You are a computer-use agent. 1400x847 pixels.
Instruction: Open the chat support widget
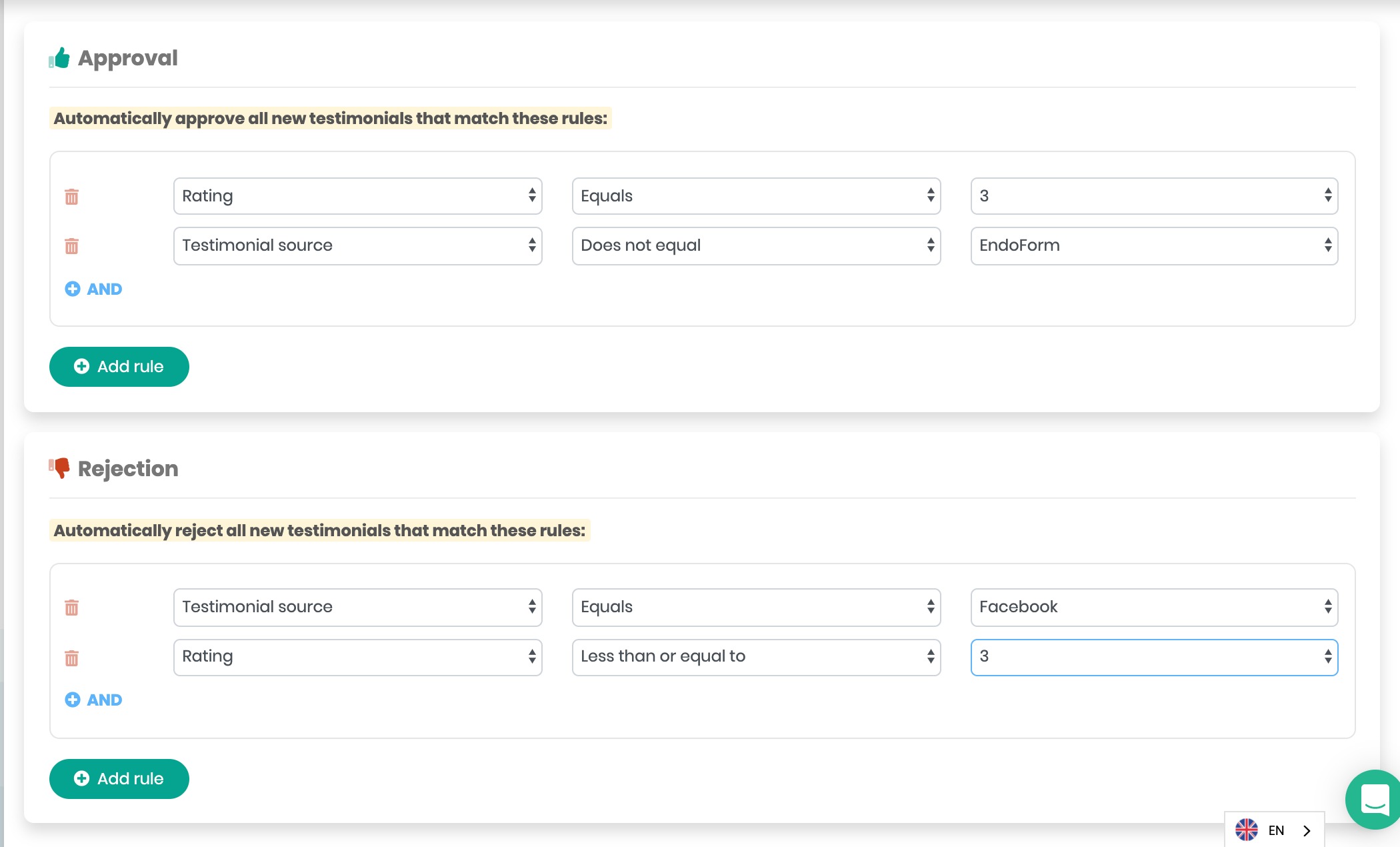click(1373, 799)
